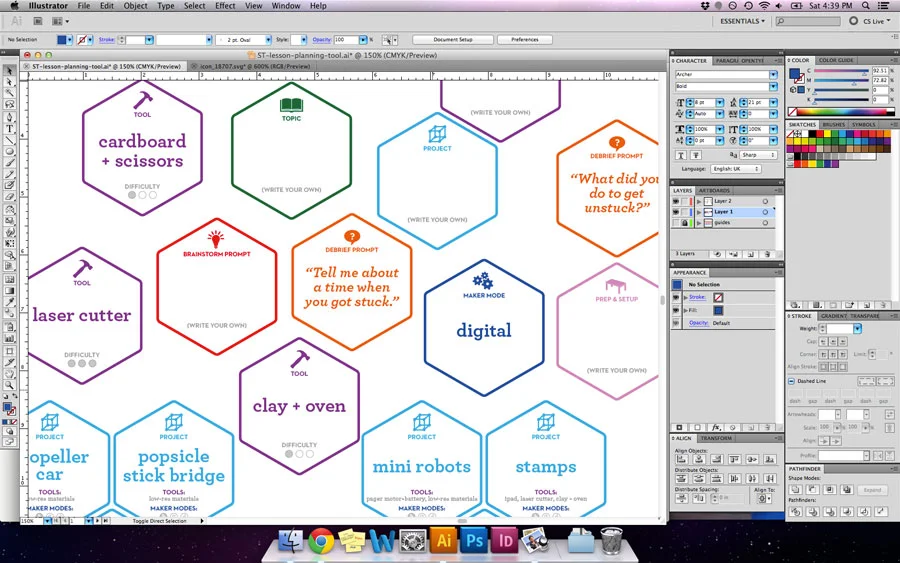The width and height of the screenshot is (900, 563).
Task: Open the Archer font family dropdown
Action: pos(773,75)
